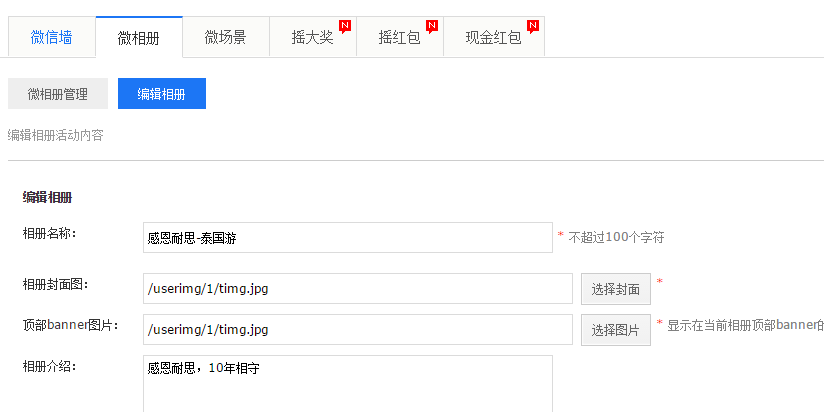Open 微相册管理 album management

[57, 94]
